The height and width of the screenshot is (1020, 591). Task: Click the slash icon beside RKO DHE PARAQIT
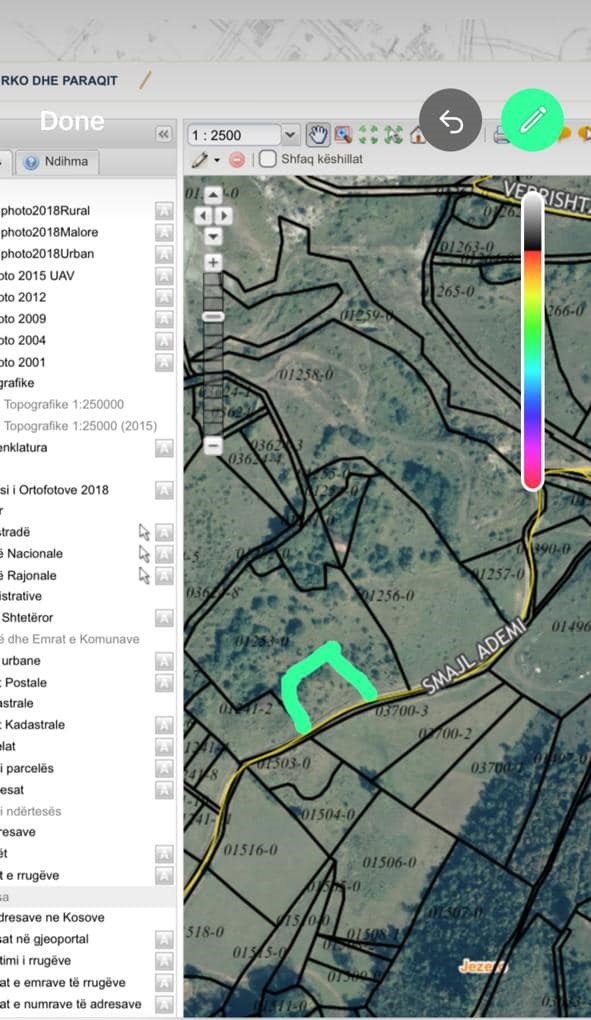tap(145, 81)
